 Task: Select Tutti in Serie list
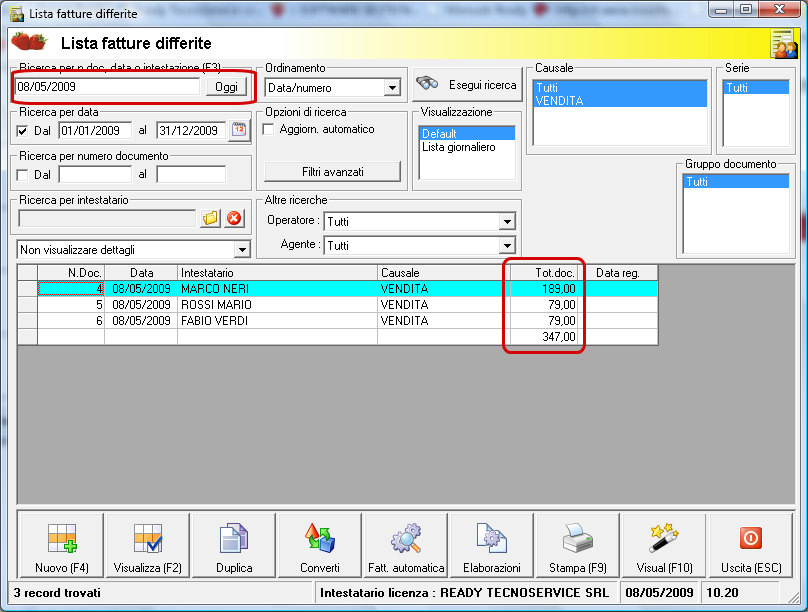point(756,88)
